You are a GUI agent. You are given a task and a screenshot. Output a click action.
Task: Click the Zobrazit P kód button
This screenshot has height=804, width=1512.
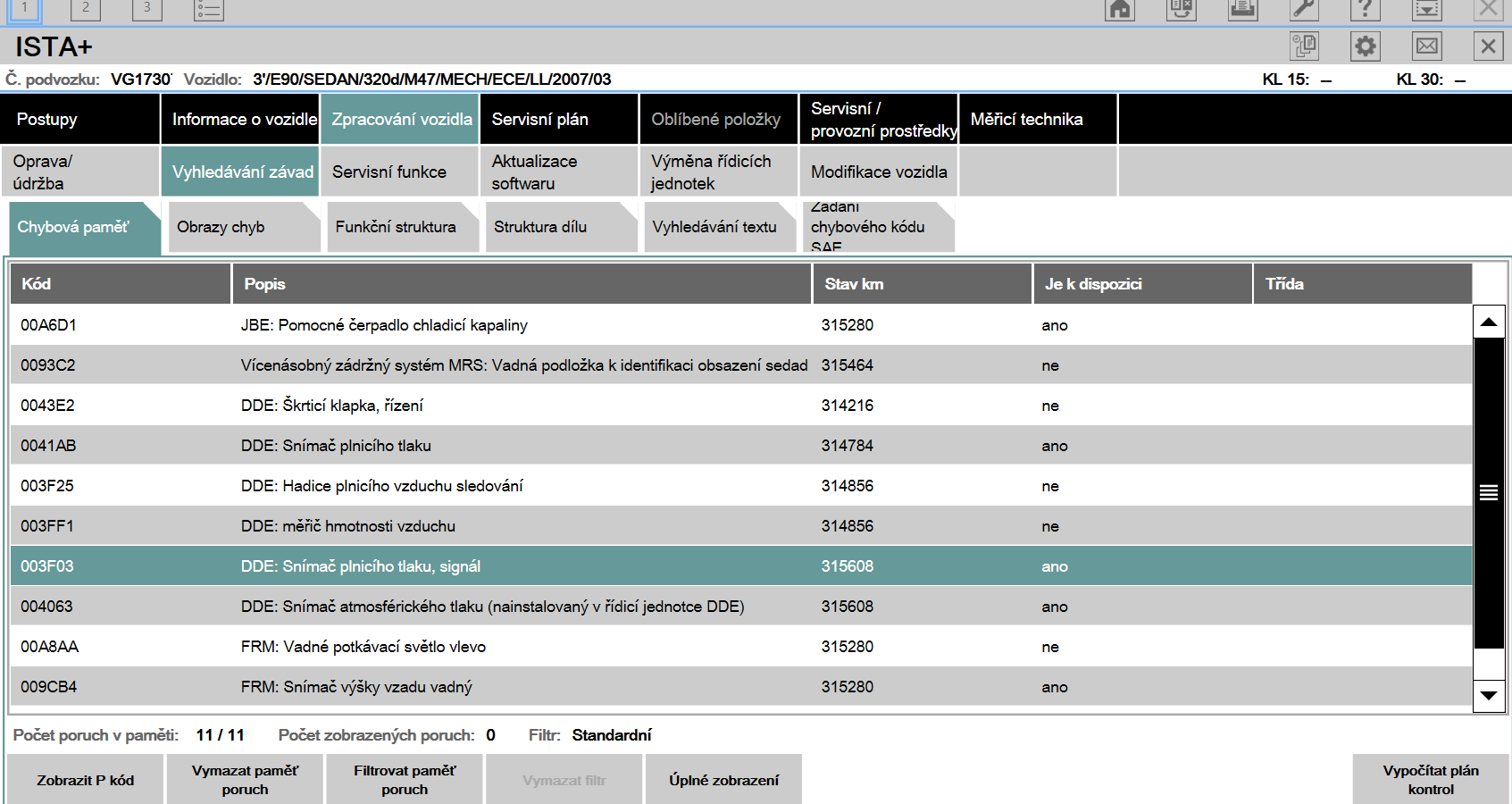(86, 780)
